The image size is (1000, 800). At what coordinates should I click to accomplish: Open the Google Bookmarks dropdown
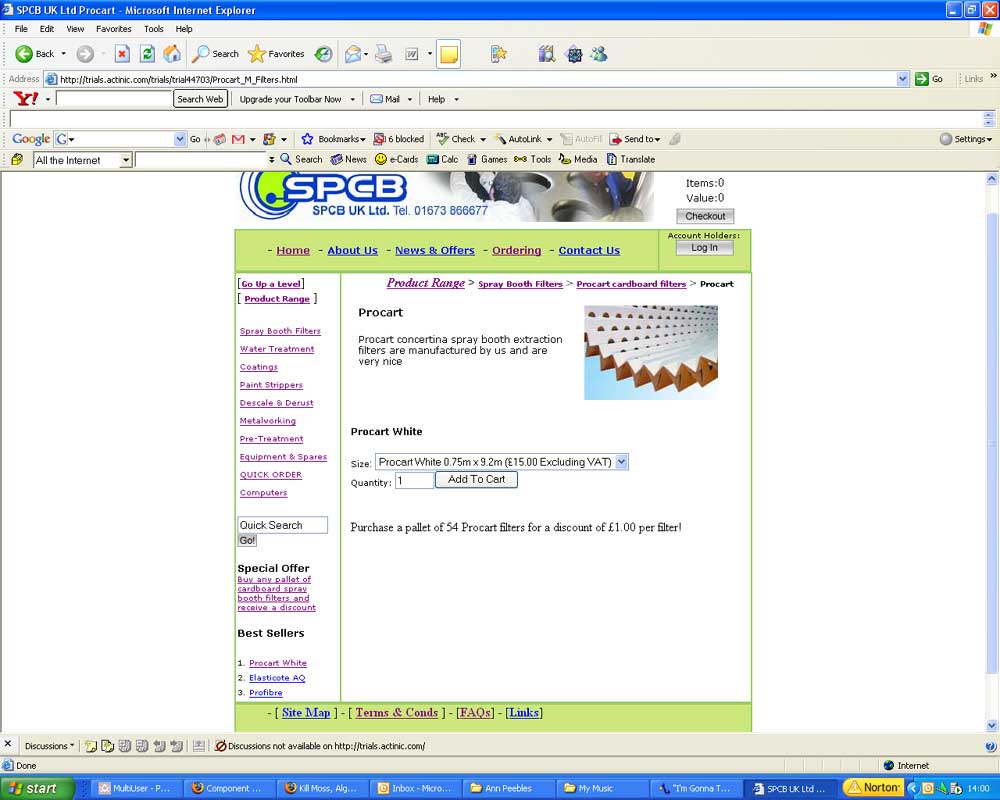click(332, 139)
